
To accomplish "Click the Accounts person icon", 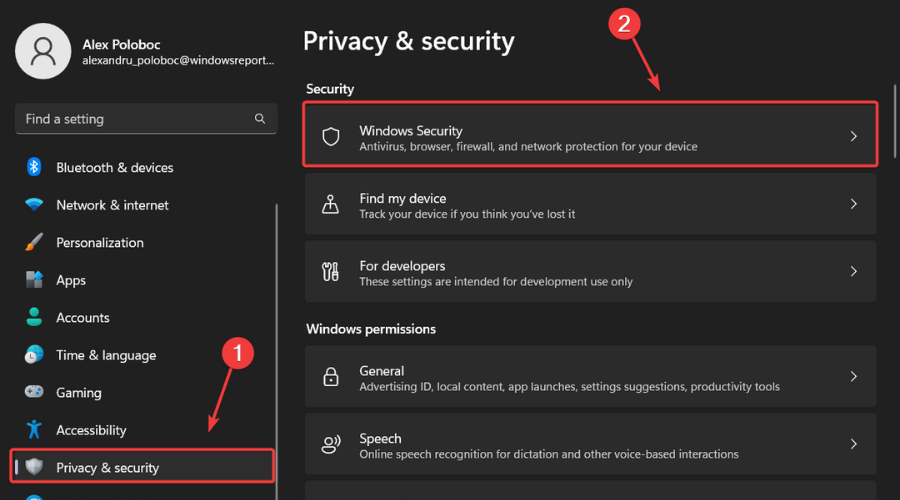I will (34, 317).
